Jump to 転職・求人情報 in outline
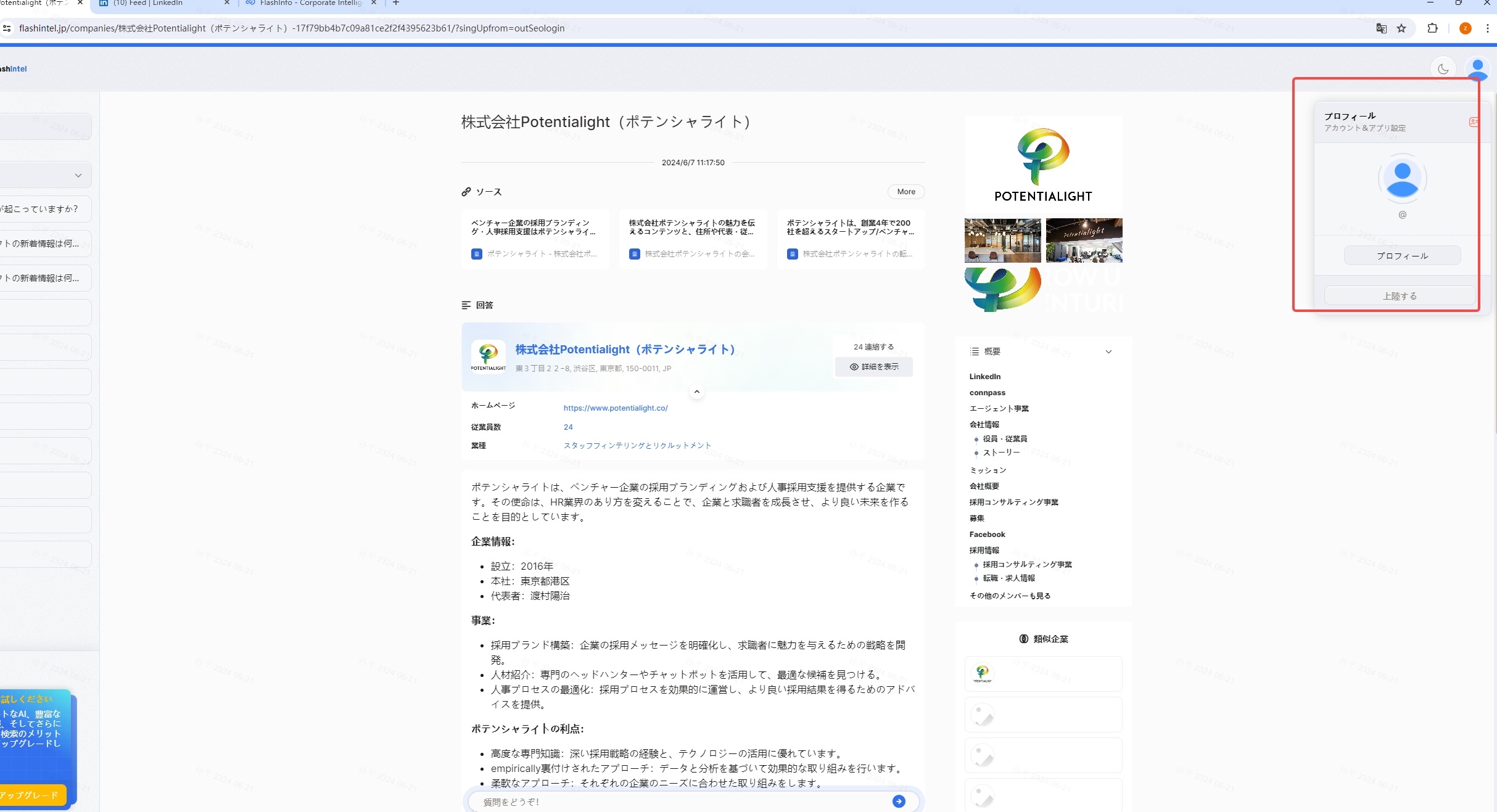1497x812 pixels. coord(1008,578)
